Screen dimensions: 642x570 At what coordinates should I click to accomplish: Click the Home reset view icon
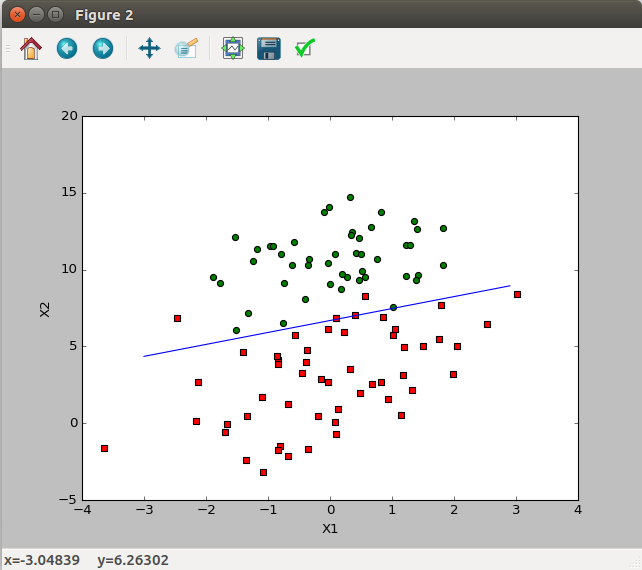coord(31,48)
